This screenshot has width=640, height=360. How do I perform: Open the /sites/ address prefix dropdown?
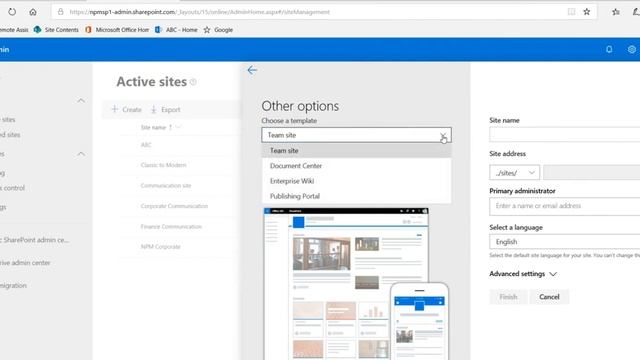[514, 173]
